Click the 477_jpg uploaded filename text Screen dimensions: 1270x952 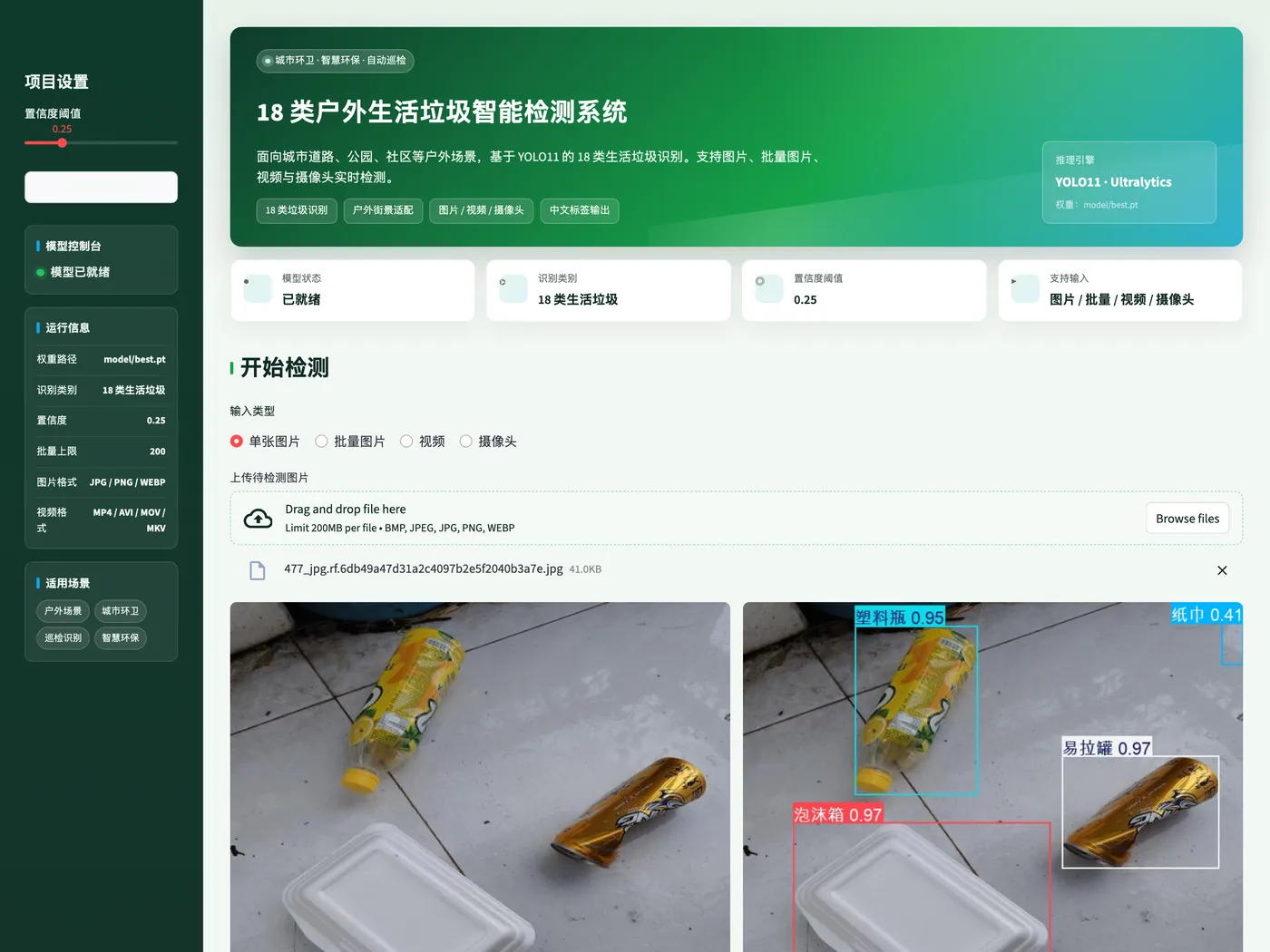pos(423,569)
